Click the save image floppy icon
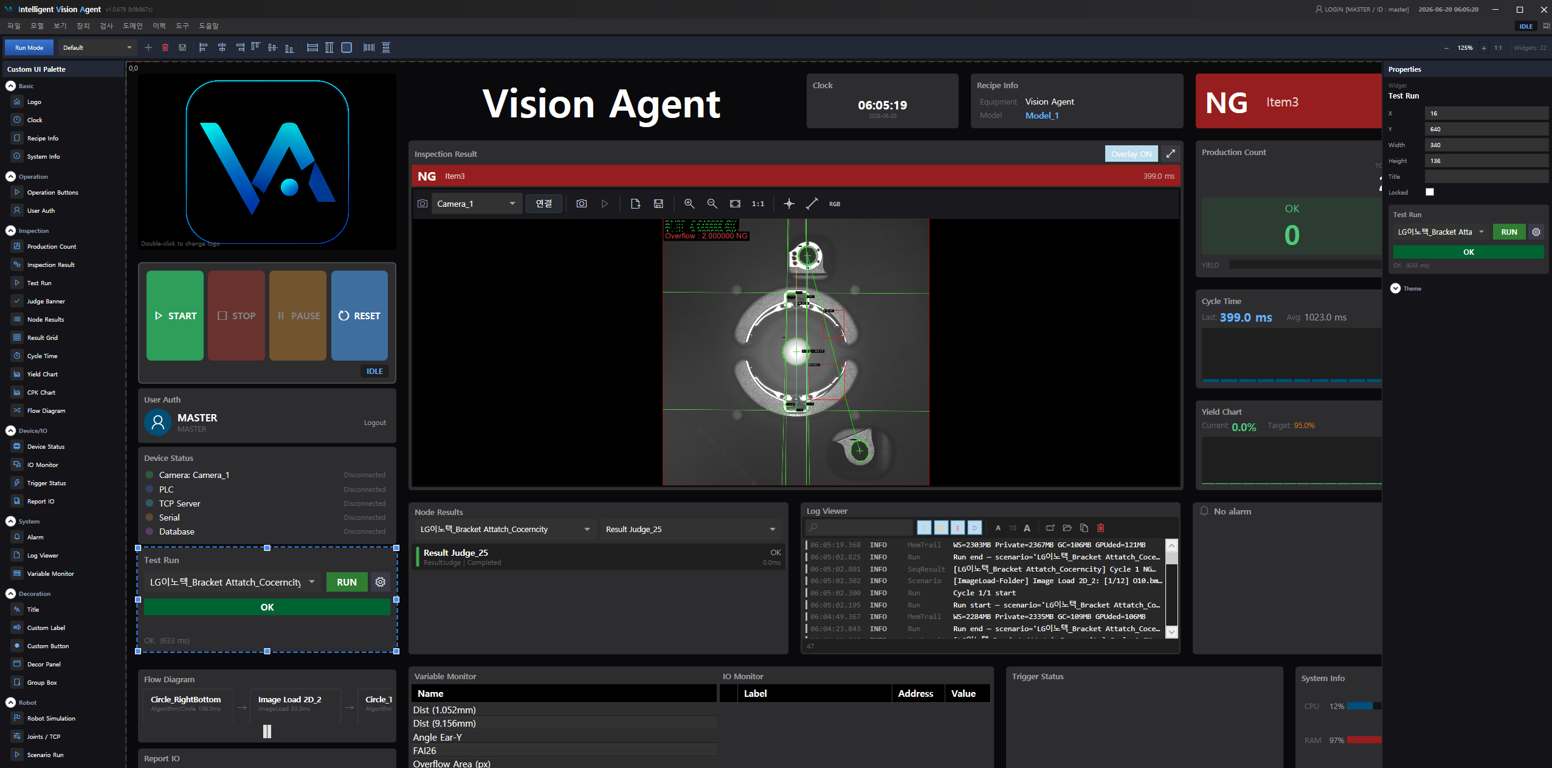 pos(658,204)
